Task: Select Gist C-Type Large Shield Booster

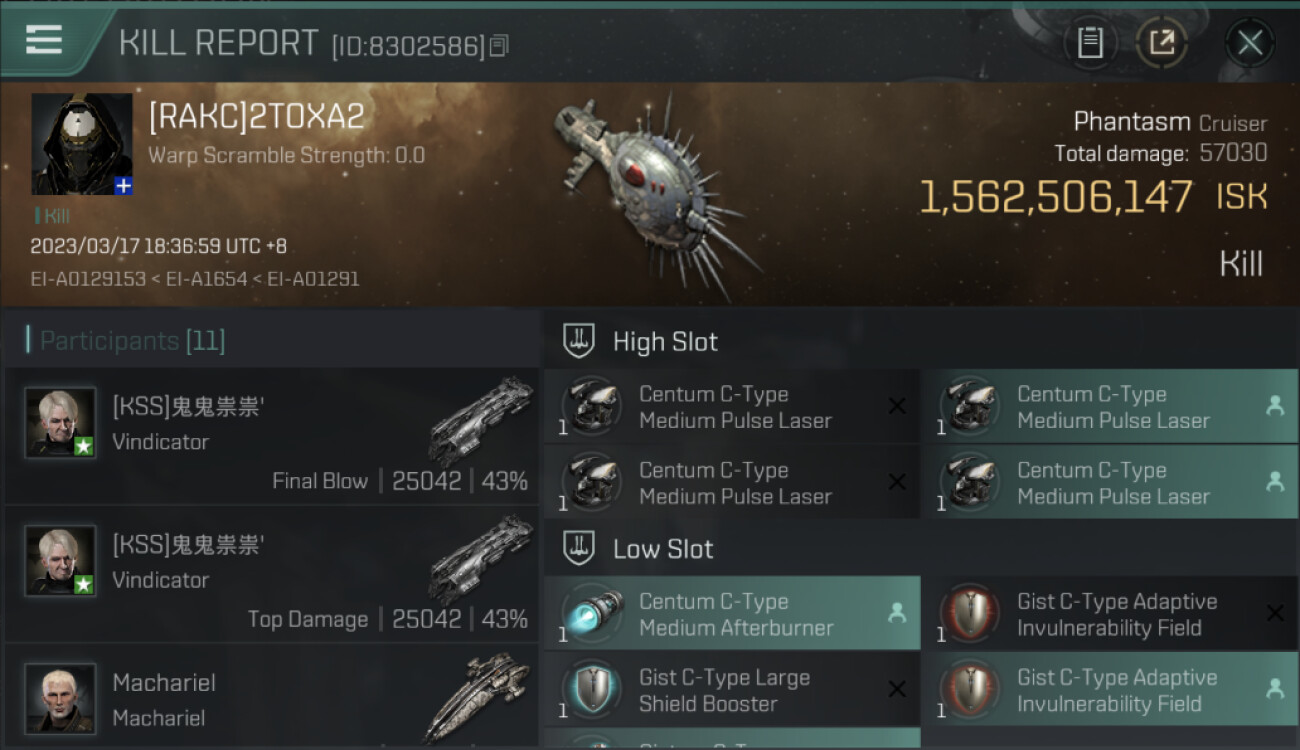Action: (732, 690)
